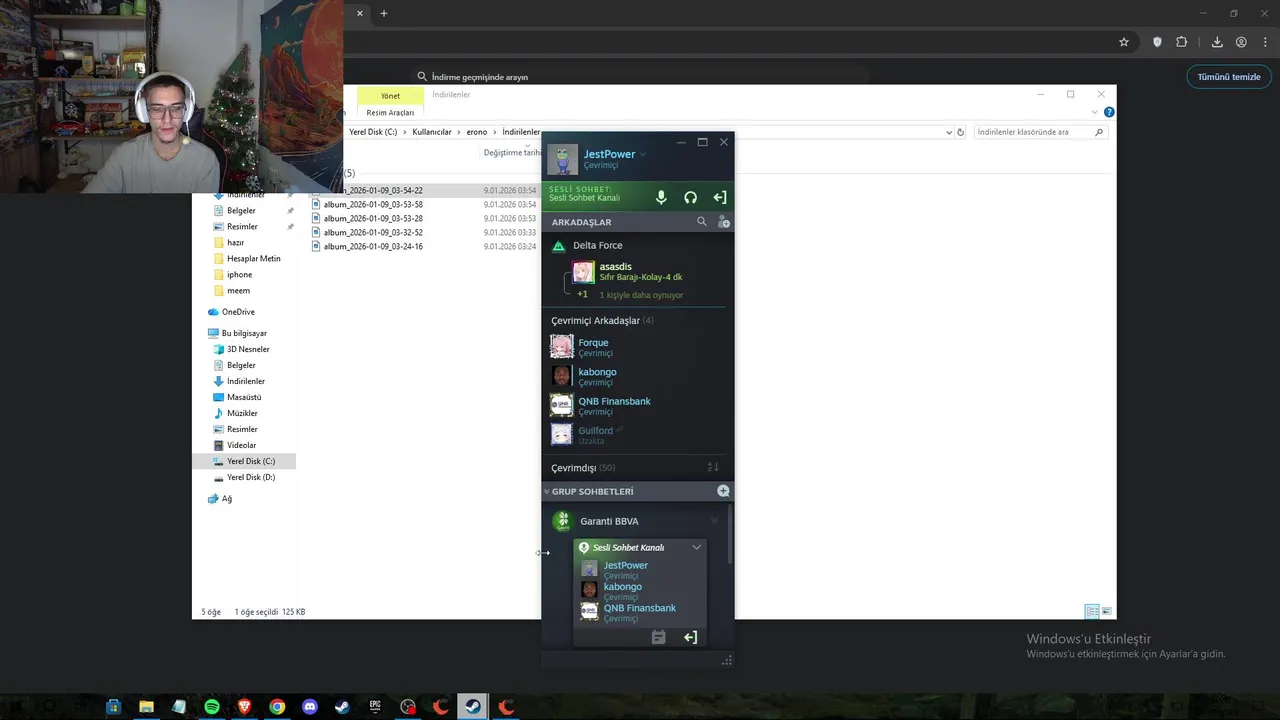This screenshot has height=720, width=1280.
Task: Bookmark page with Chrome star icon
Action: pyautogui.click(x=1124, y=42)
